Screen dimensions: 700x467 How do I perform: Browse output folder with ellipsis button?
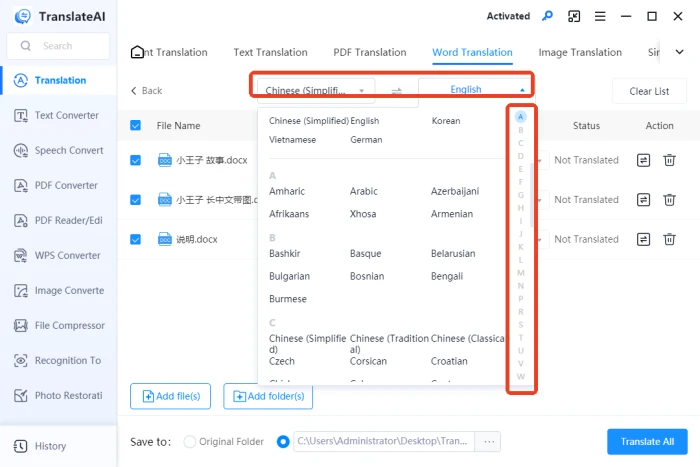[488, 442]
